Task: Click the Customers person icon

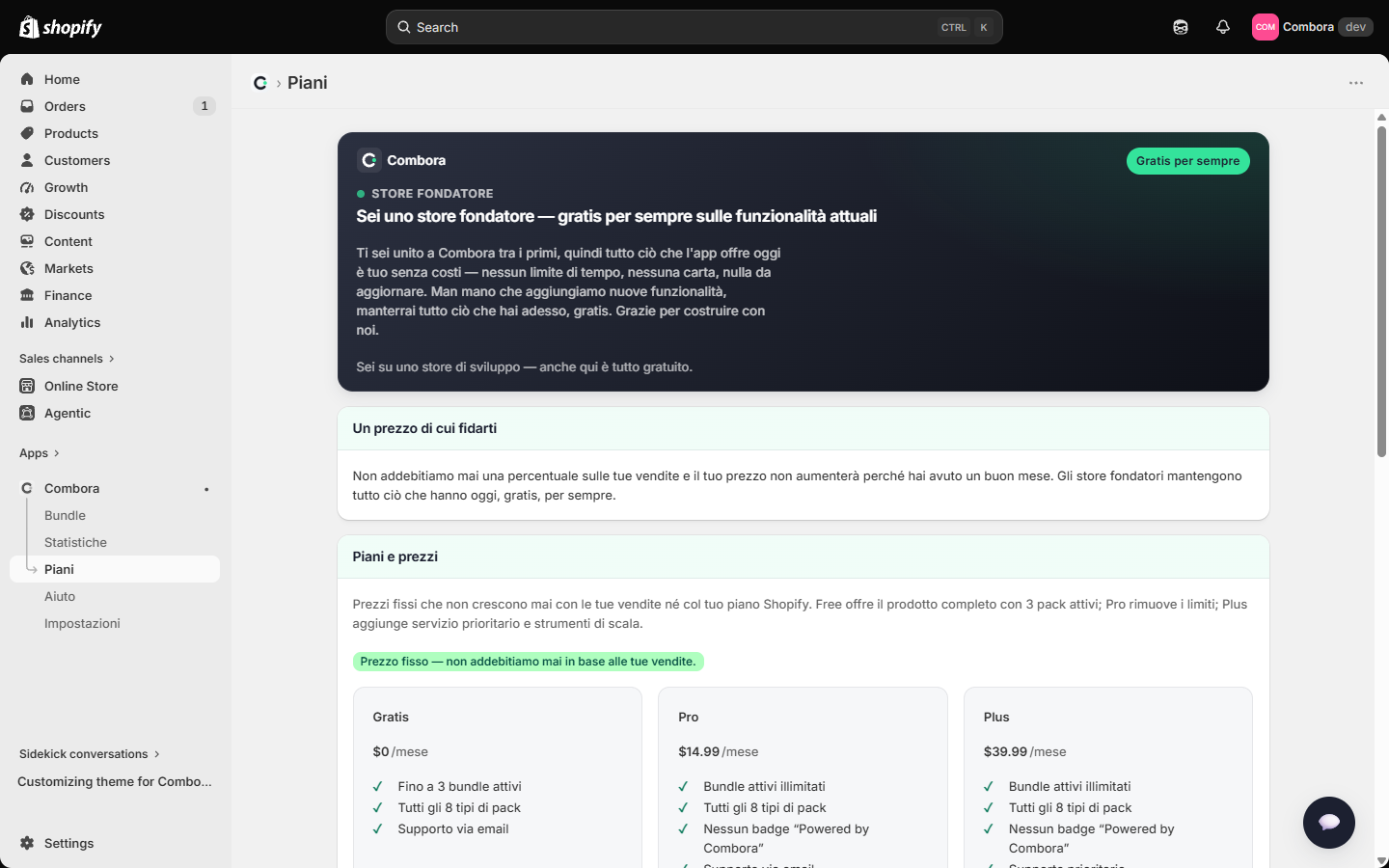Action: 27,160
